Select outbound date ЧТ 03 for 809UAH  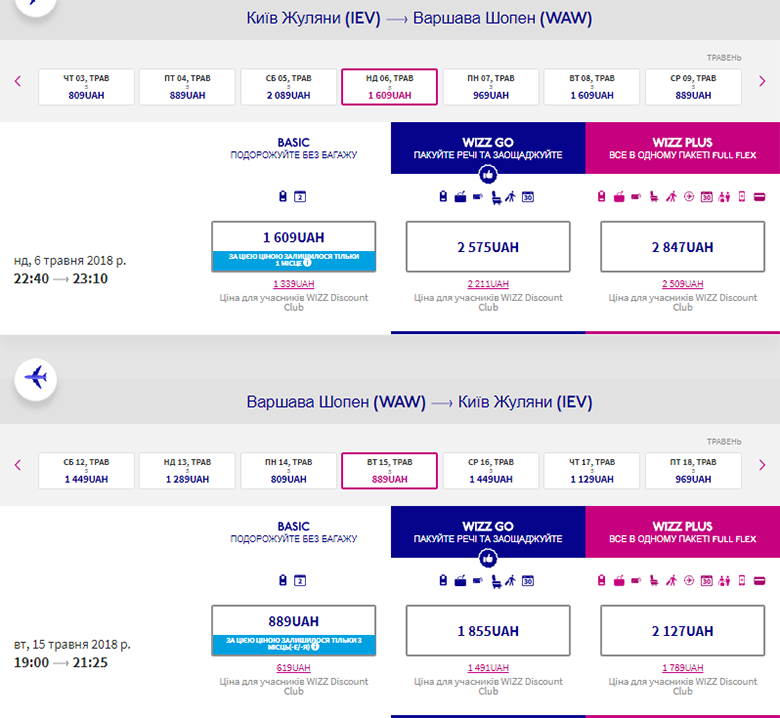point(86,87)
